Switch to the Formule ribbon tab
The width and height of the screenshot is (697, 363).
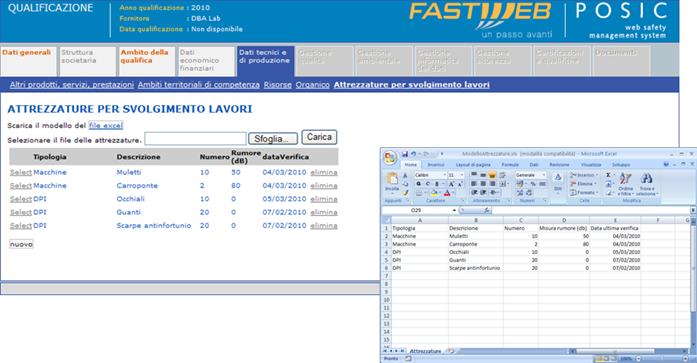pyautogui.click(x=510, y=165)
